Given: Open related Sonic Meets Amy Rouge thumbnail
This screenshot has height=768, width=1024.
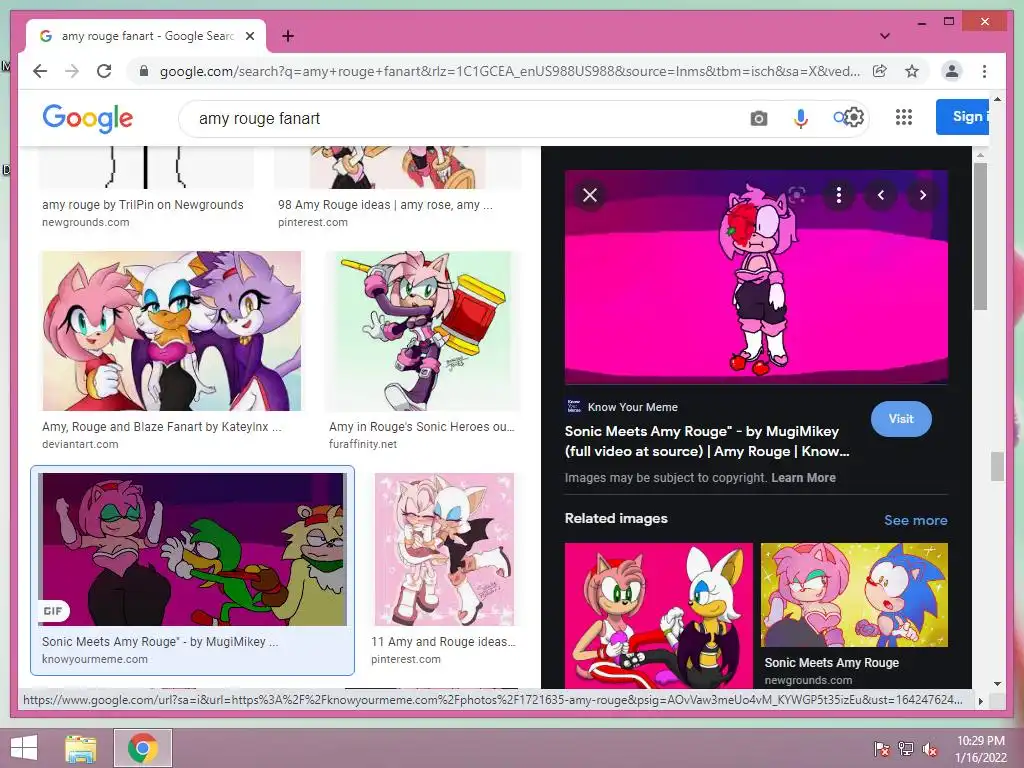Looking at the screenshot, I should tap(854, 595).
